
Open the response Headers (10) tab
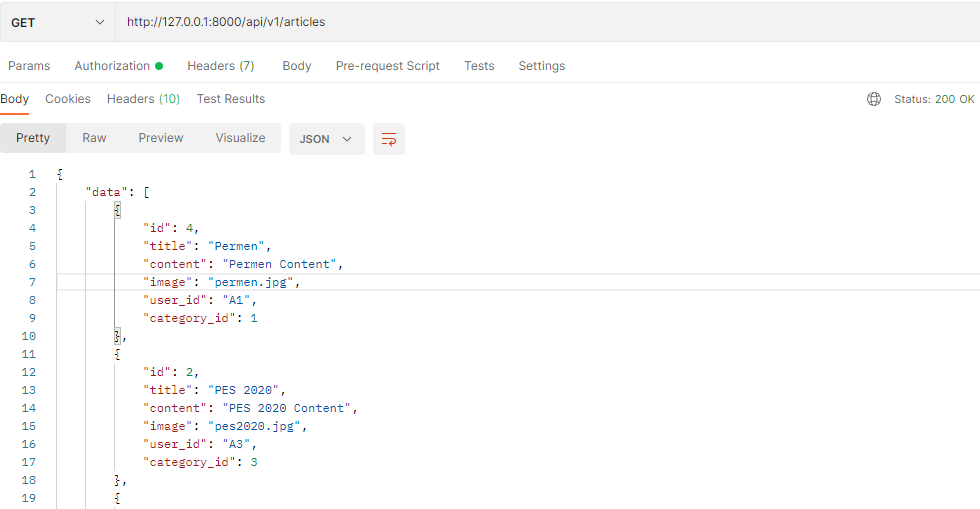[143, 99]
